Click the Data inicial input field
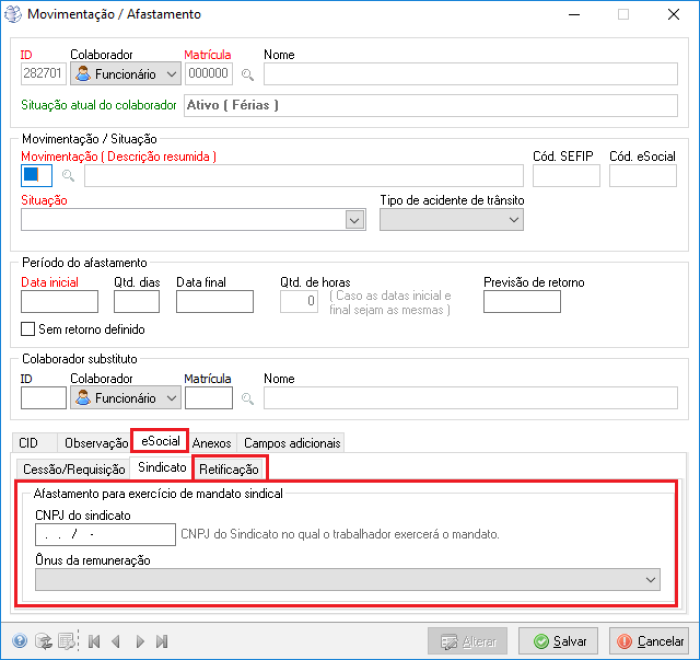The height and width of the screenshot is (660, 700). 59,302
